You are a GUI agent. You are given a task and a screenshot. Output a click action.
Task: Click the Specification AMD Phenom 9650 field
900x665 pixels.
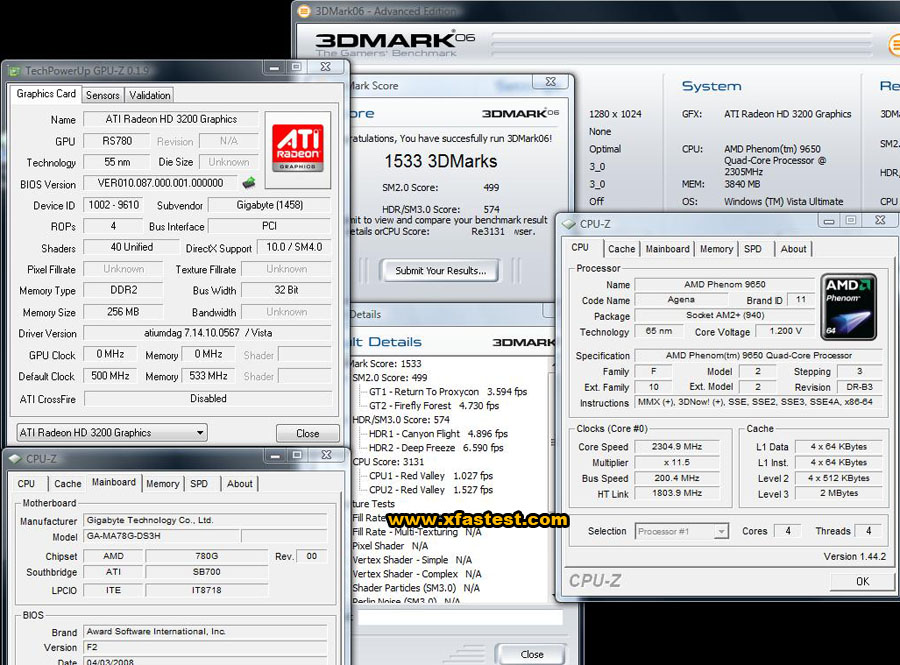pos(758,356)
